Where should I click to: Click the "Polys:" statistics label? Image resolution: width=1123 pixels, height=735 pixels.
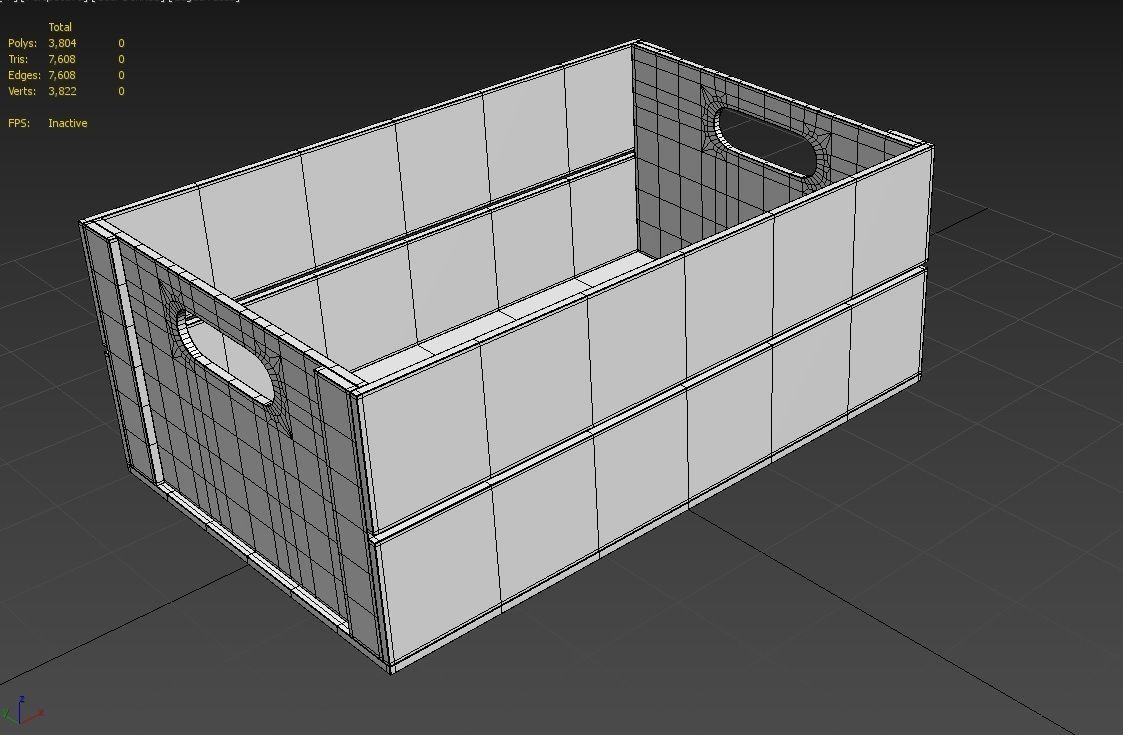click(22, 43)
